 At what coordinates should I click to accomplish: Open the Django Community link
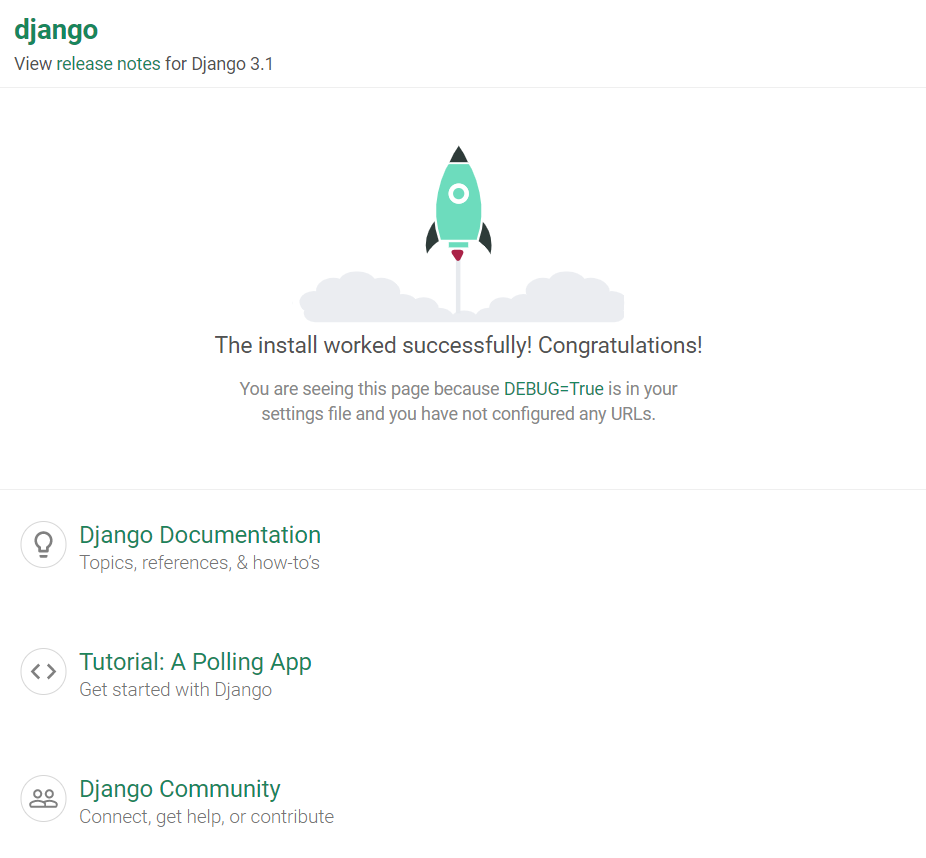(x=180, y=789)
